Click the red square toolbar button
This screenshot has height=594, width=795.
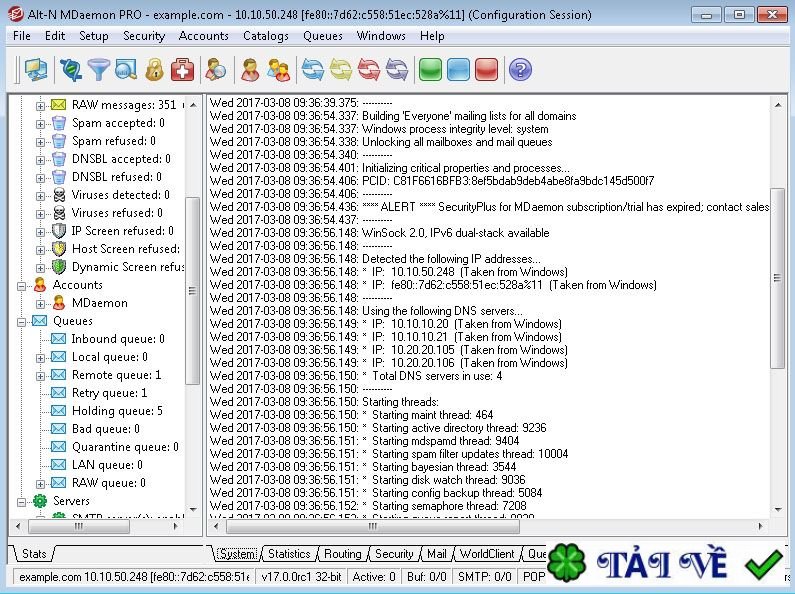click(486, 70)
